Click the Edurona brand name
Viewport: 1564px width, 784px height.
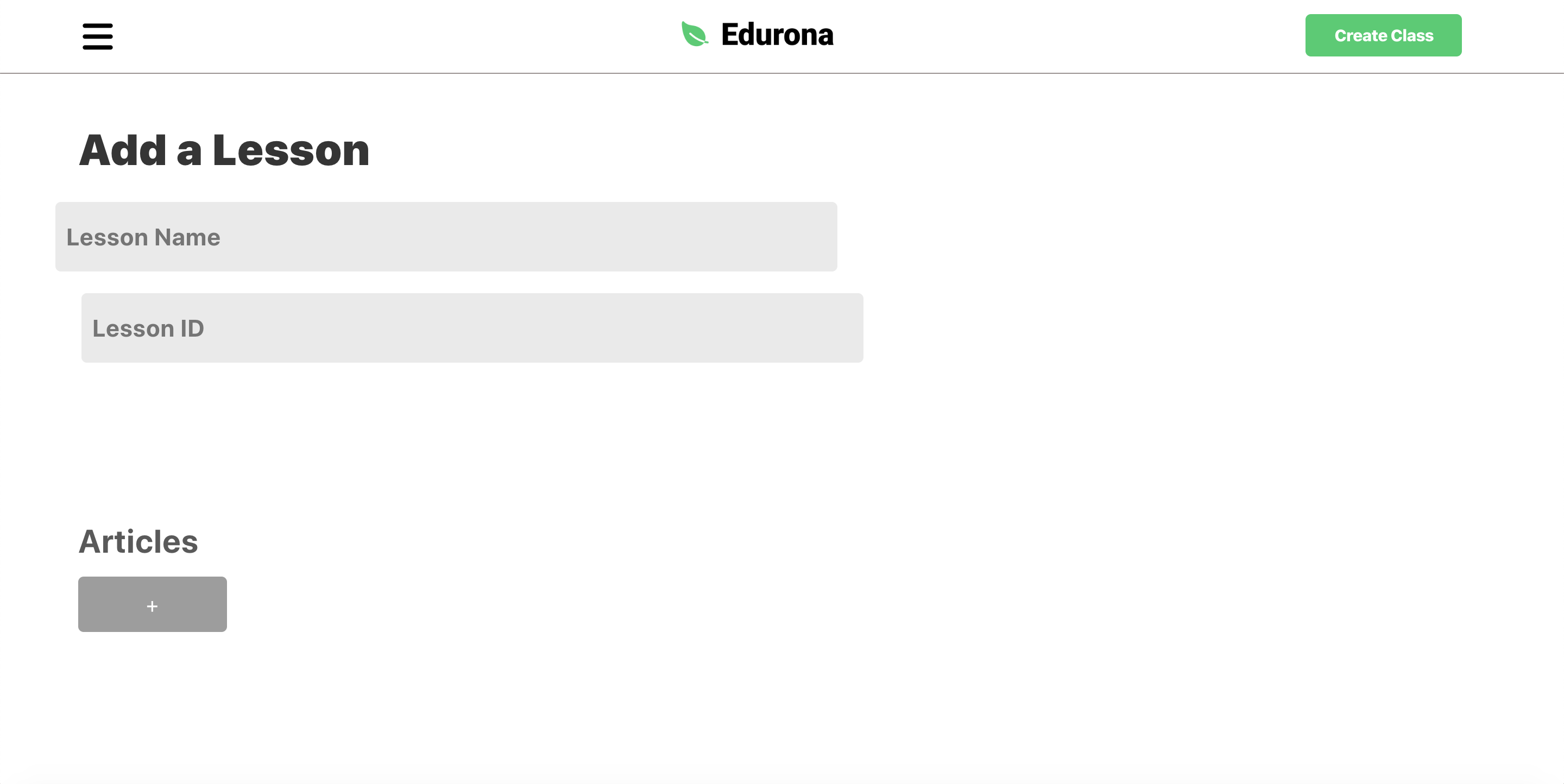tap(777, 35)
